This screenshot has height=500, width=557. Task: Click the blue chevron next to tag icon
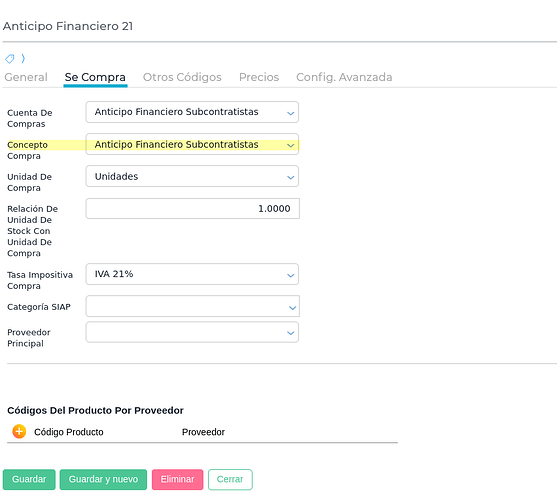[x=23, y=58]
